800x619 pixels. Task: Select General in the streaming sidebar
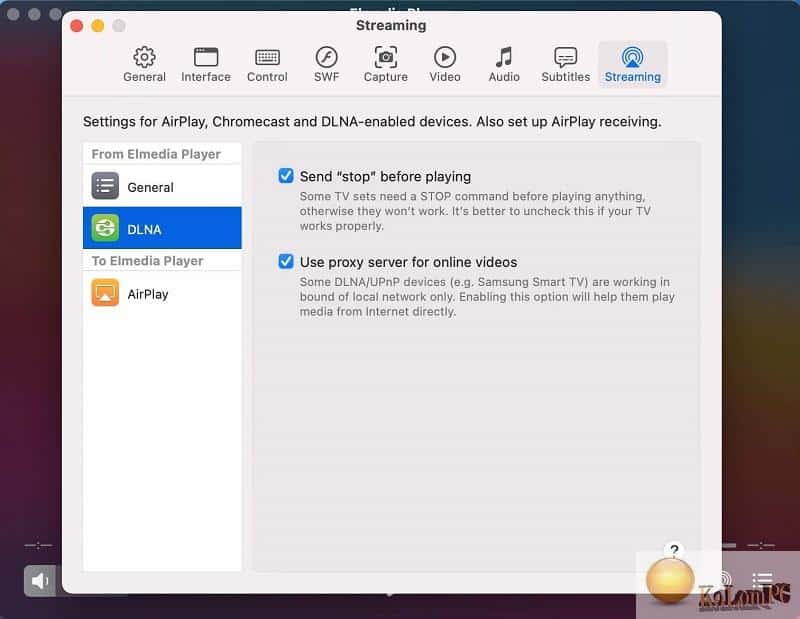point(162,186)
